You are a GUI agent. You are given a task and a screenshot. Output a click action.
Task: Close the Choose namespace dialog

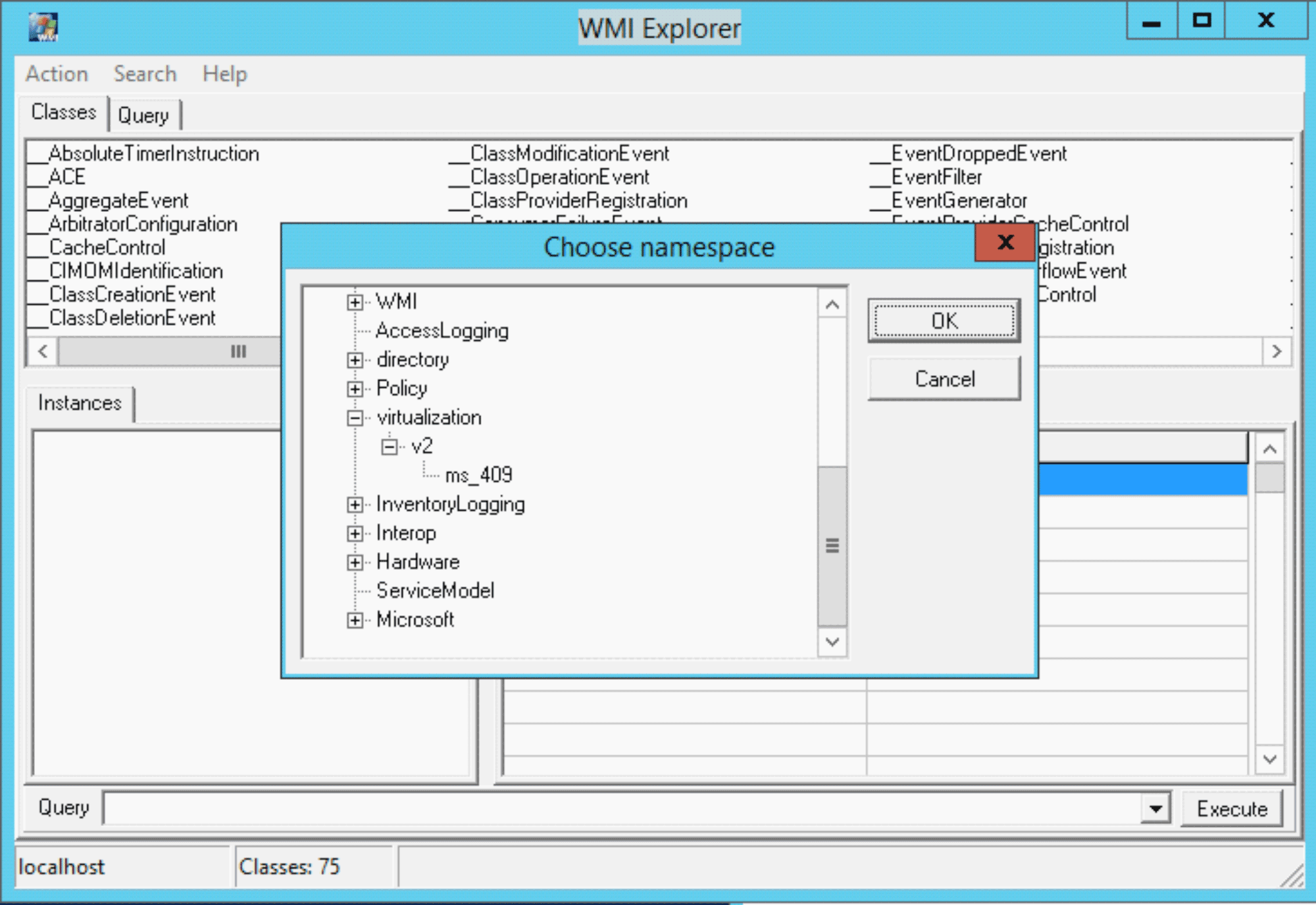click(x=1005, y=243)
